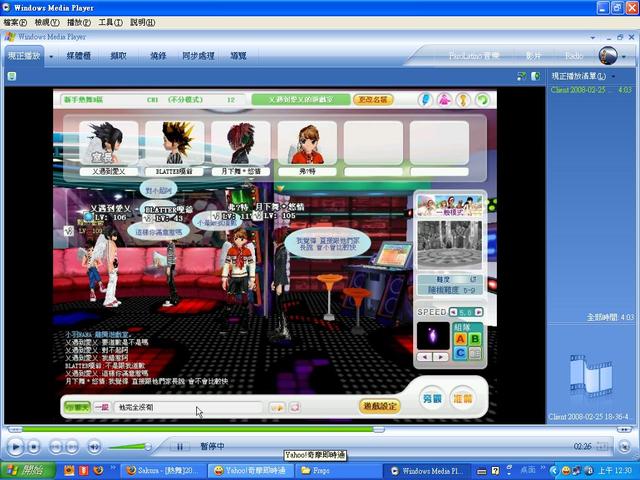Open the 檢視 menu
Viewport: 640px width, 480px height.
47,22
